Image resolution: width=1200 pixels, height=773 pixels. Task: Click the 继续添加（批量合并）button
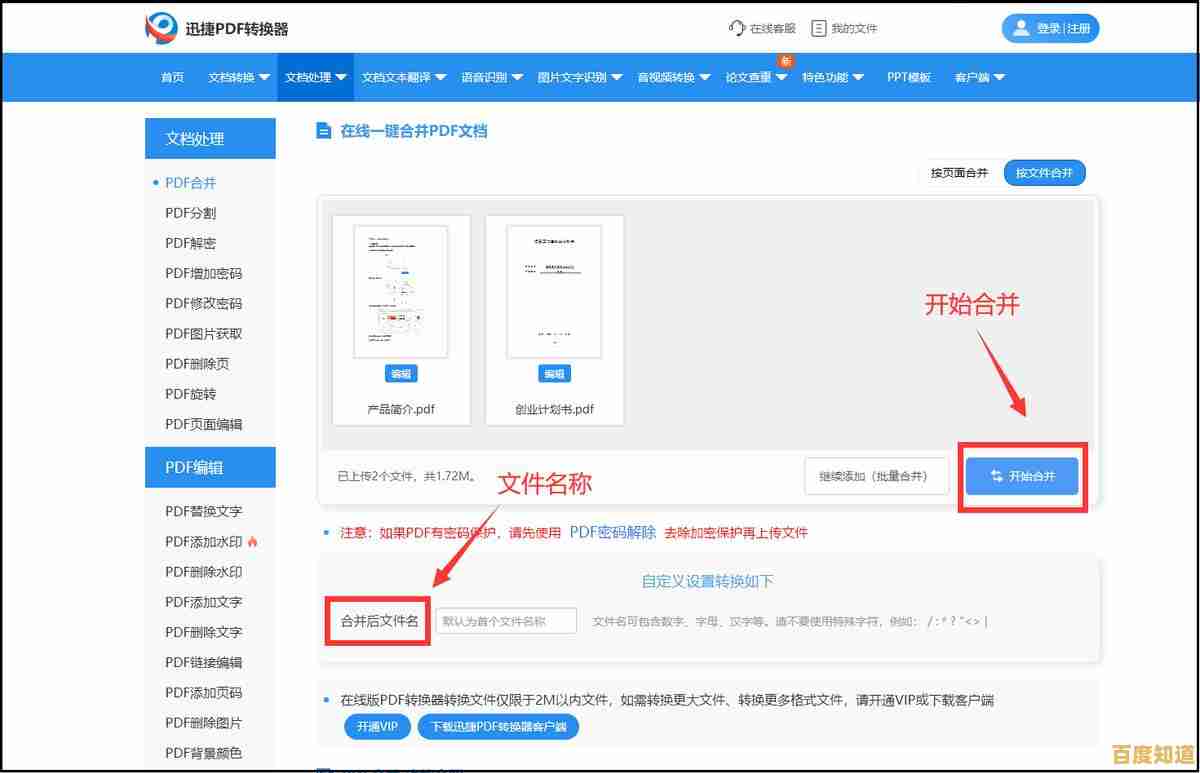876,477
